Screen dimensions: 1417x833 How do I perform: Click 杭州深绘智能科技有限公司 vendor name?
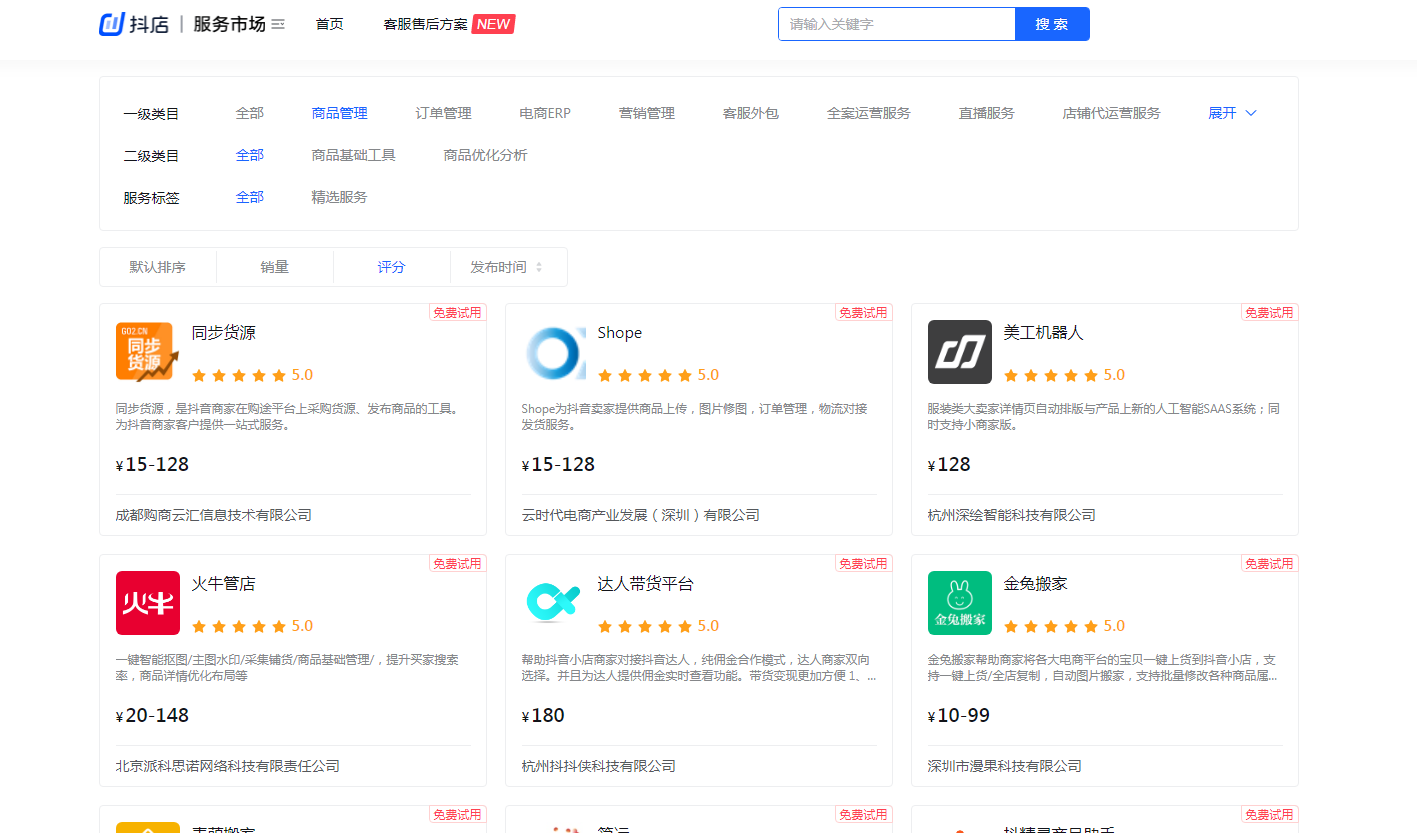tap(1012, 515)
